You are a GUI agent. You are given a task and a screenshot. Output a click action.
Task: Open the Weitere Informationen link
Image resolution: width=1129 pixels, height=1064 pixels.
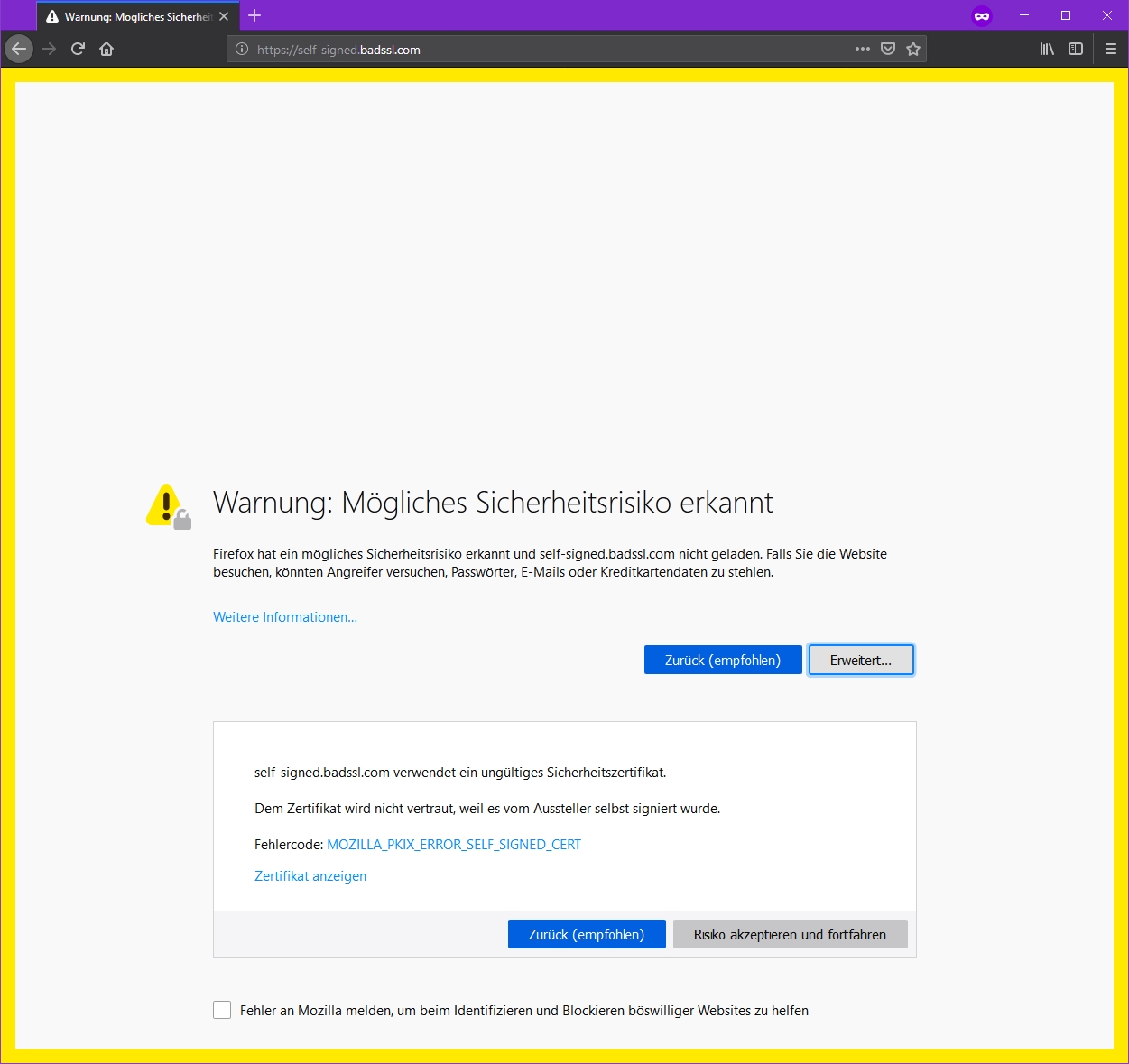[x=285, y=617]
